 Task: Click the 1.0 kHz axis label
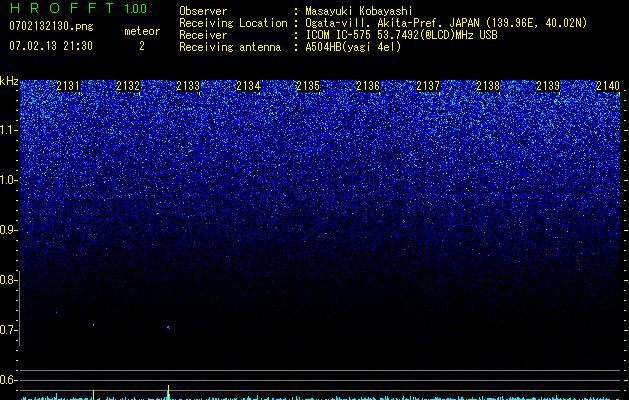[x=8, y=180]
